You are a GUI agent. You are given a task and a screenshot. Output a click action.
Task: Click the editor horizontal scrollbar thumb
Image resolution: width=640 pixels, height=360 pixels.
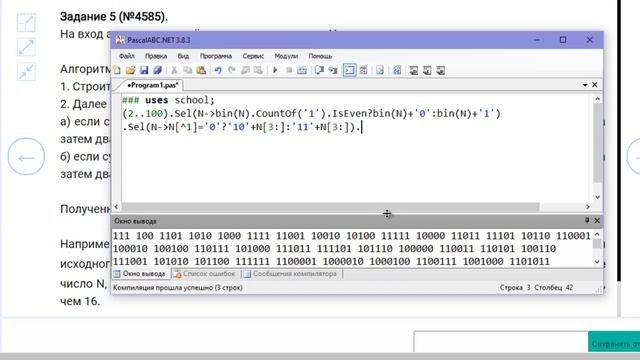[x=331, y=207]
